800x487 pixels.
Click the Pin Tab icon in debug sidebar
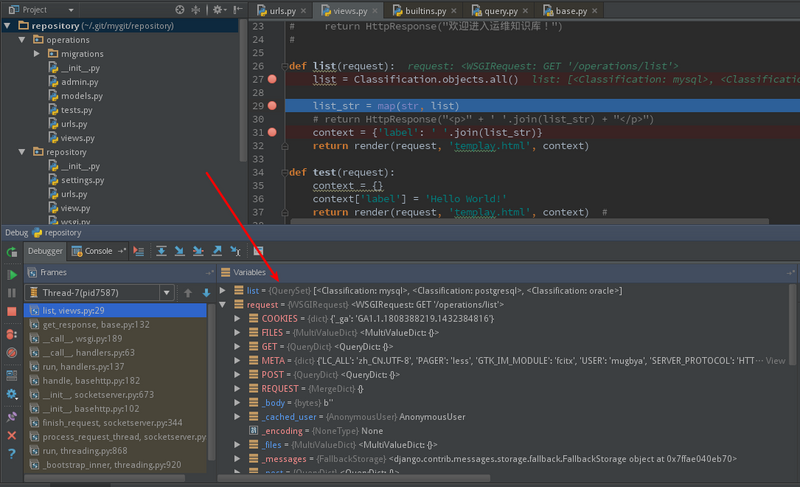pos(12,417)
